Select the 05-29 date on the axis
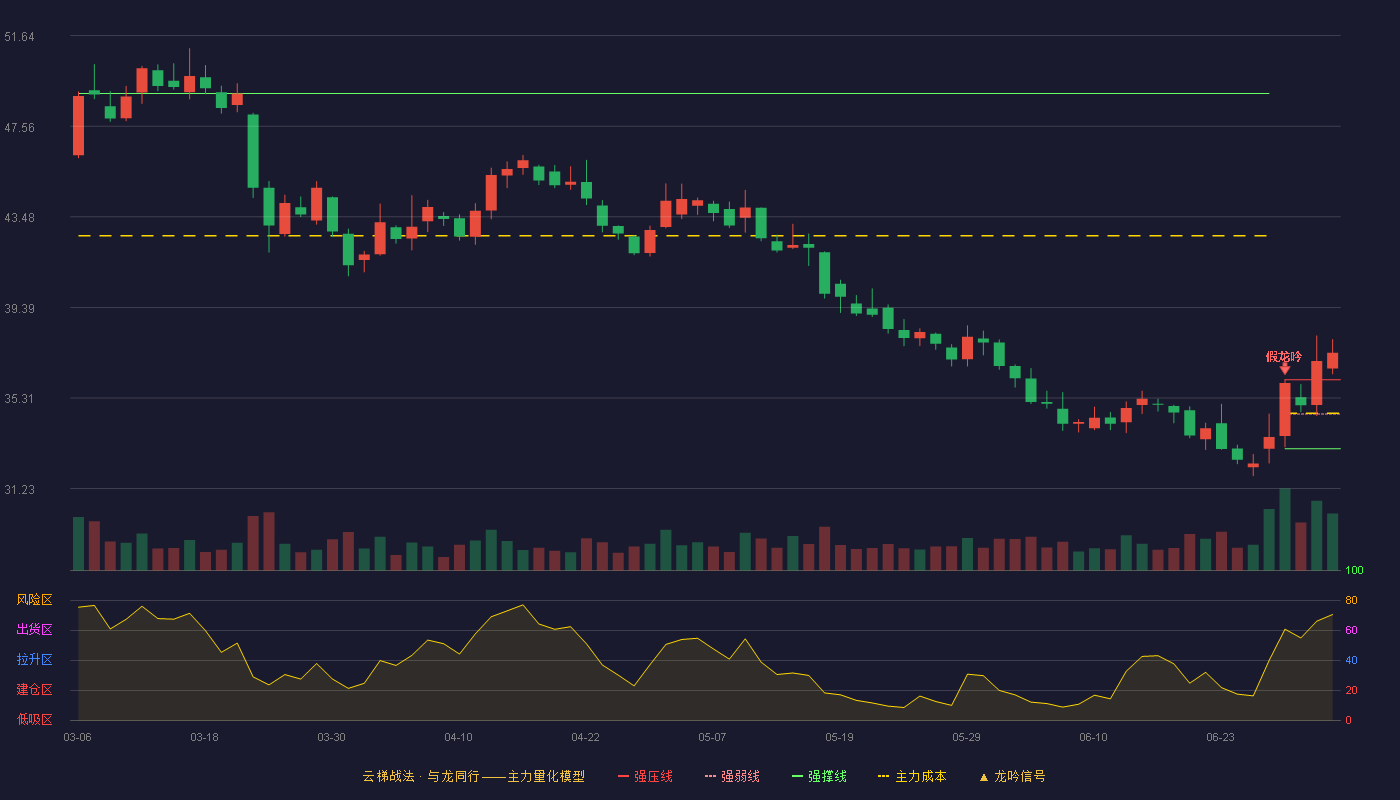1400x800 pixels. click(x=966, y=737)
